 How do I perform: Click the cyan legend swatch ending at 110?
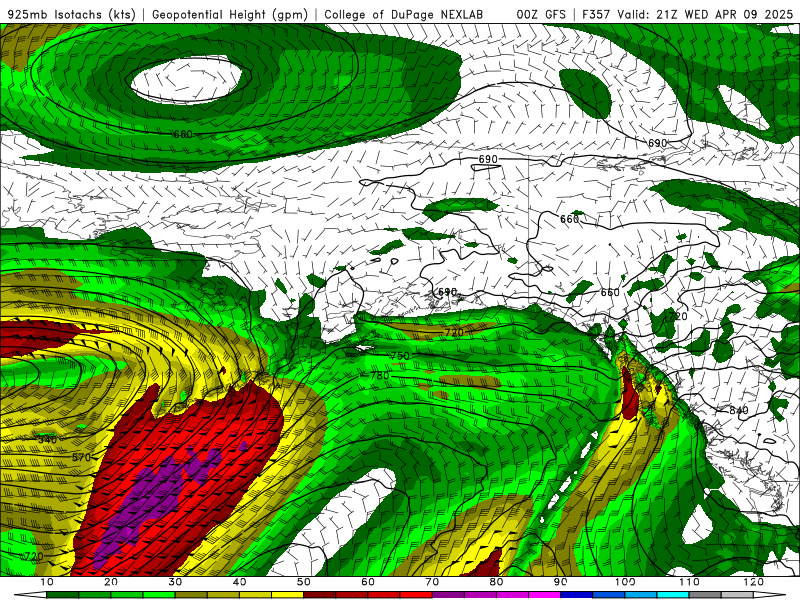point(673,595)
